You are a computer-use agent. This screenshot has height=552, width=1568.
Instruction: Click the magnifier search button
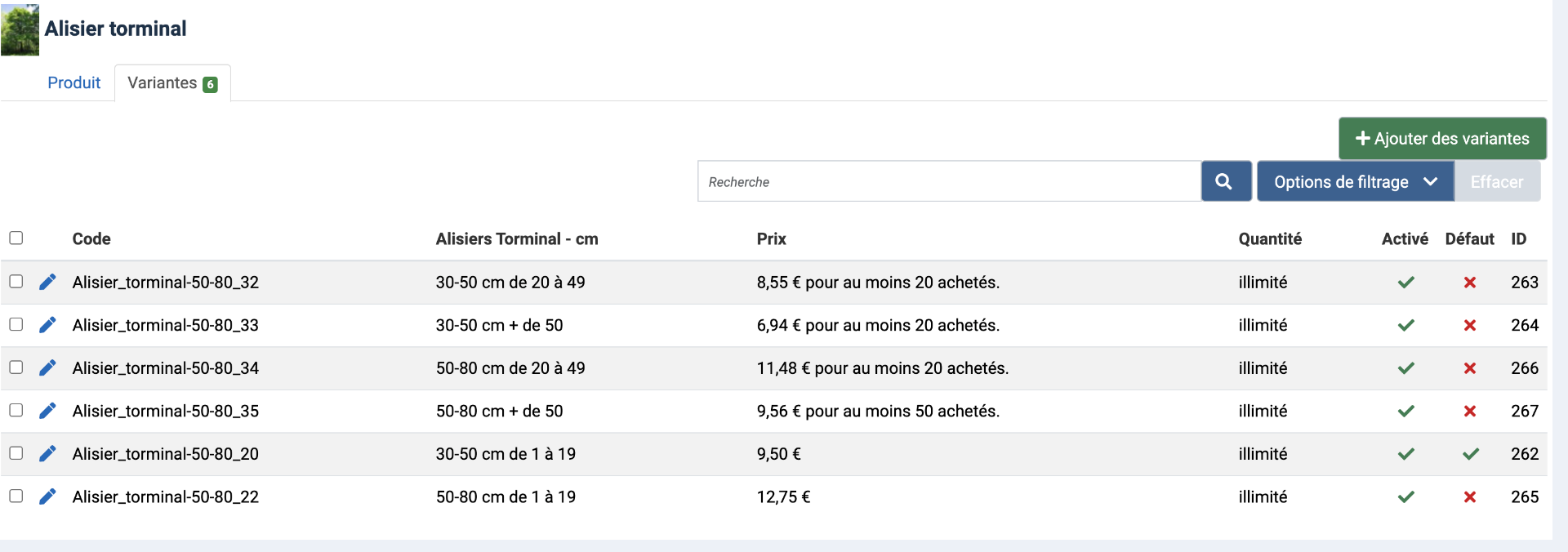(x=1225, y=181)
